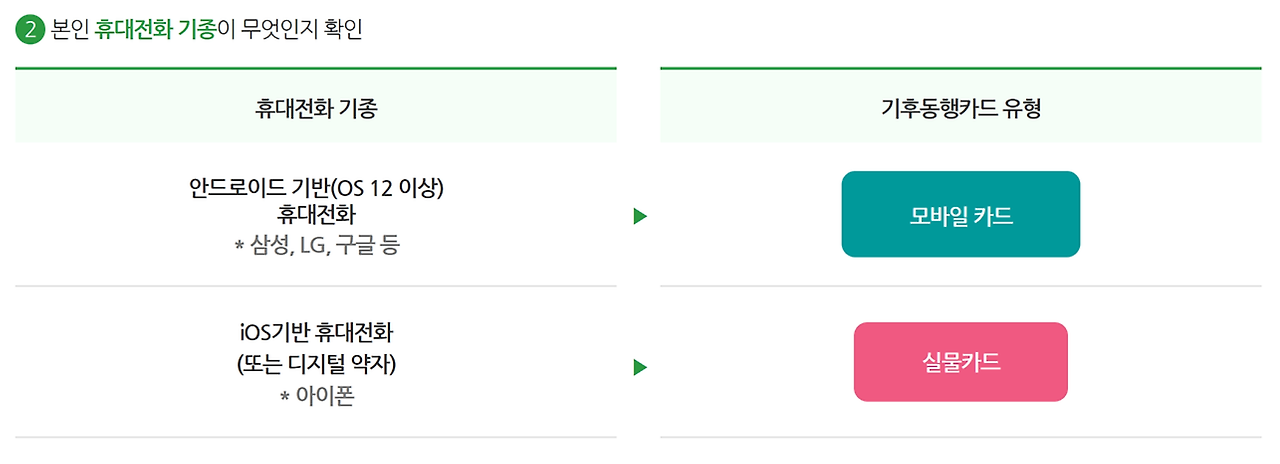
Task: Click the green highlighted 휴대전화 기종 heading text
Action: [156, 30]
